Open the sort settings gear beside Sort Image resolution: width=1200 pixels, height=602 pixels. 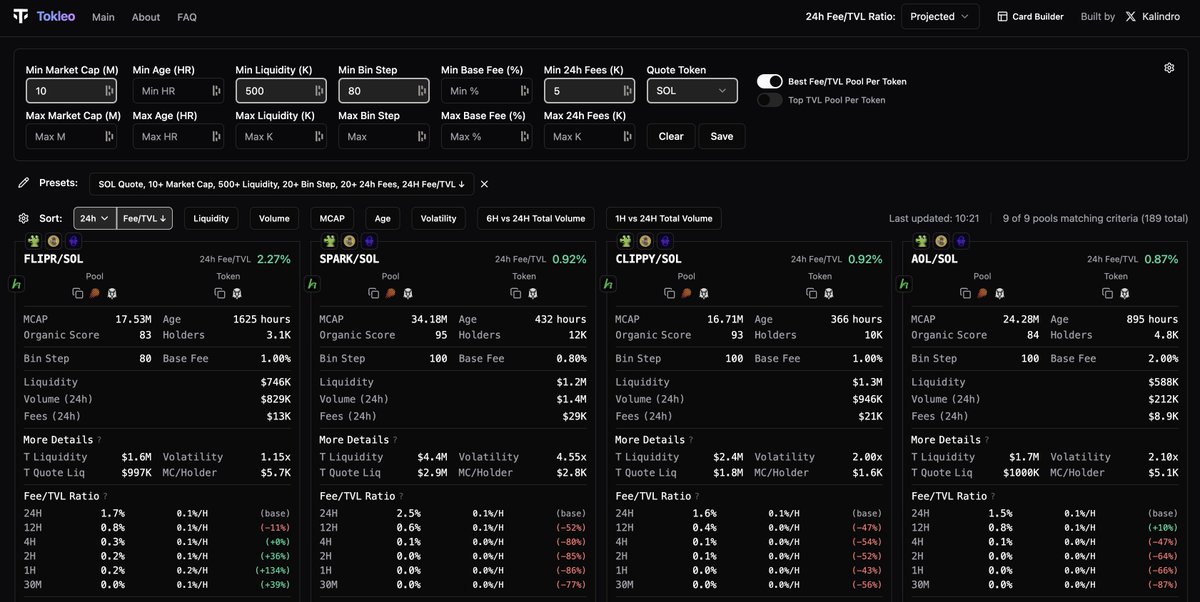pyautogui.click(x=24, y=218)
